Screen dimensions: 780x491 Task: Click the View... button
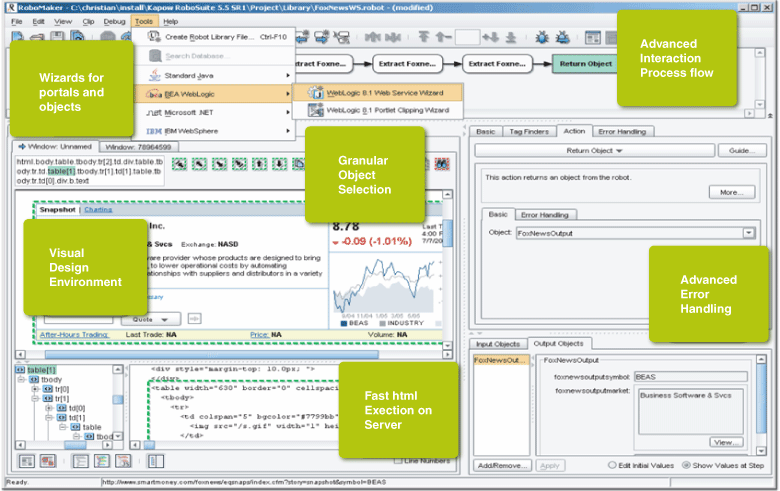click(x=725, y=442)
